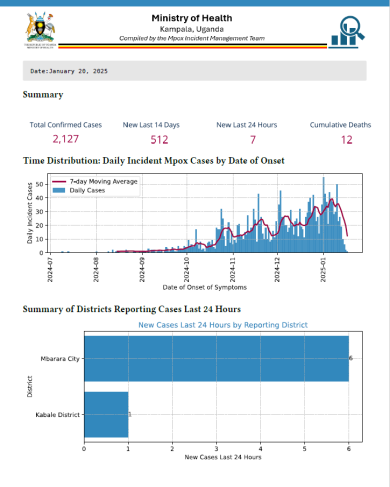Click the Cumulative Deaths label
The image size is (390, 487).
coord(340,125)
